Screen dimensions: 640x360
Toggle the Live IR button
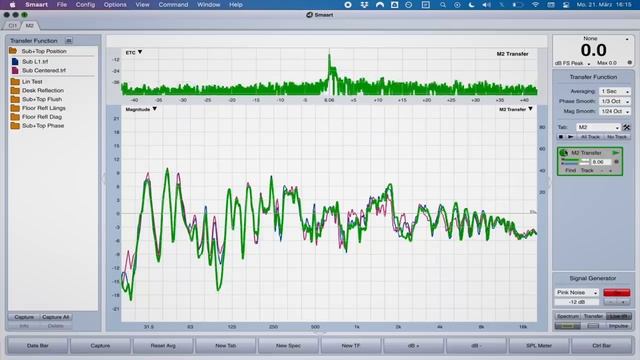click(619, 316)
